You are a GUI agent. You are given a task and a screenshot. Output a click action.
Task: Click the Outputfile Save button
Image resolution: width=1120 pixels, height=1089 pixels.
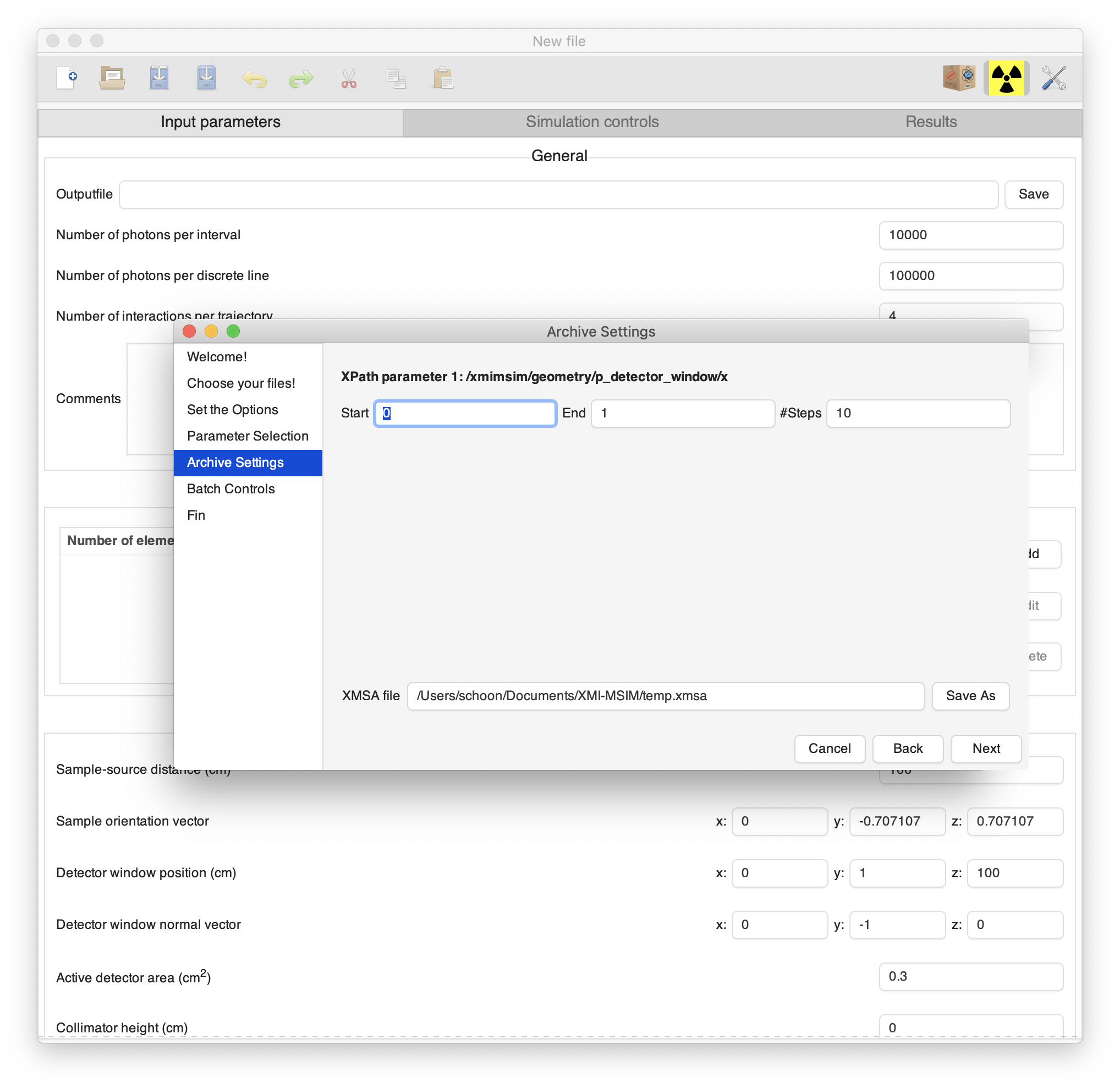tap(1034, 194)
